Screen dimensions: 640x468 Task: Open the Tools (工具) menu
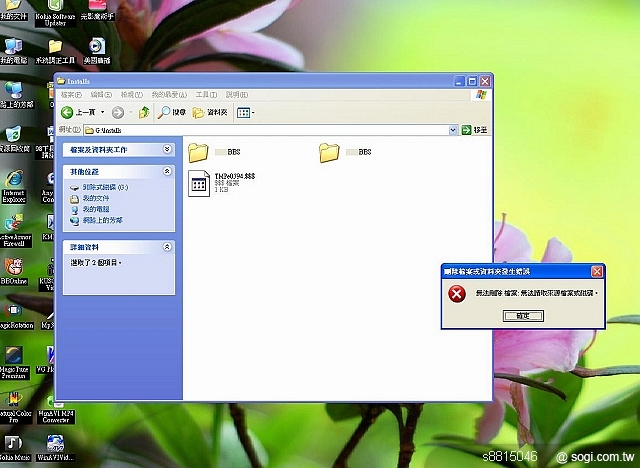[x=206, y=94]
